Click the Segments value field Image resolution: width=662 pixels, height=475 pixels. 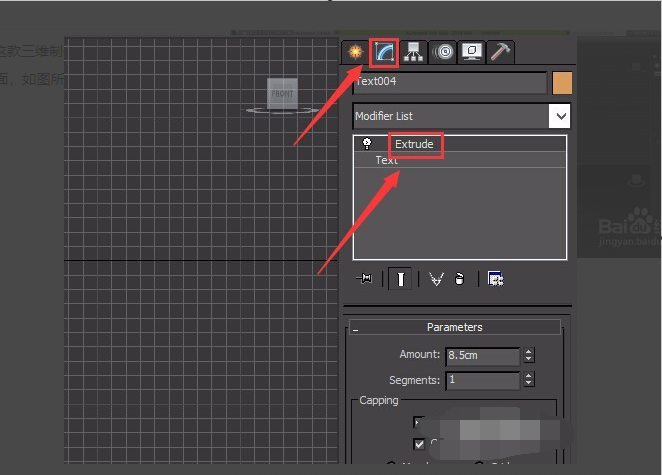coord(483,380)
